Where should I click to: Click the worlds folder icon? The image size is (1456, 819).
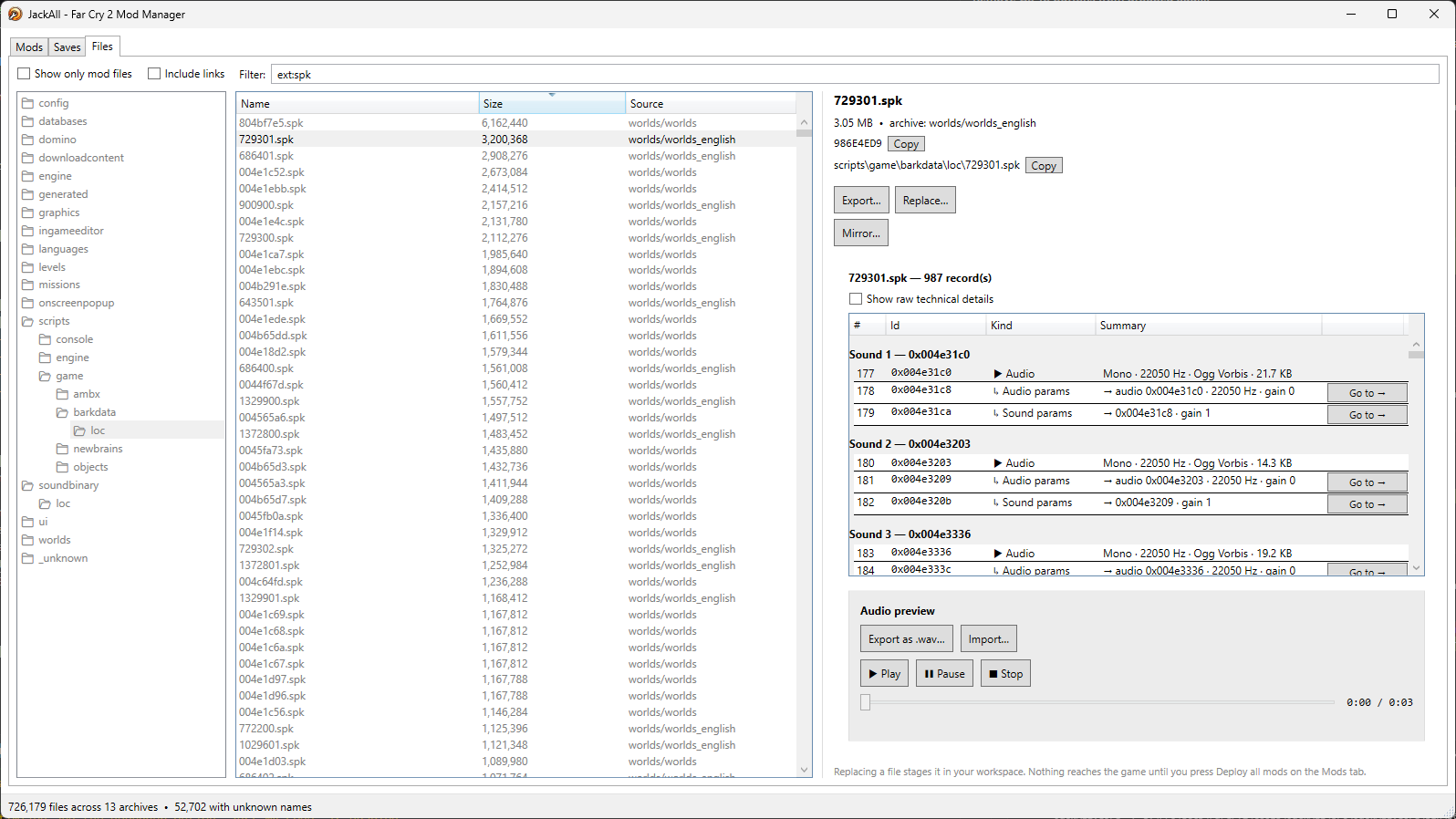pos(27,540)
